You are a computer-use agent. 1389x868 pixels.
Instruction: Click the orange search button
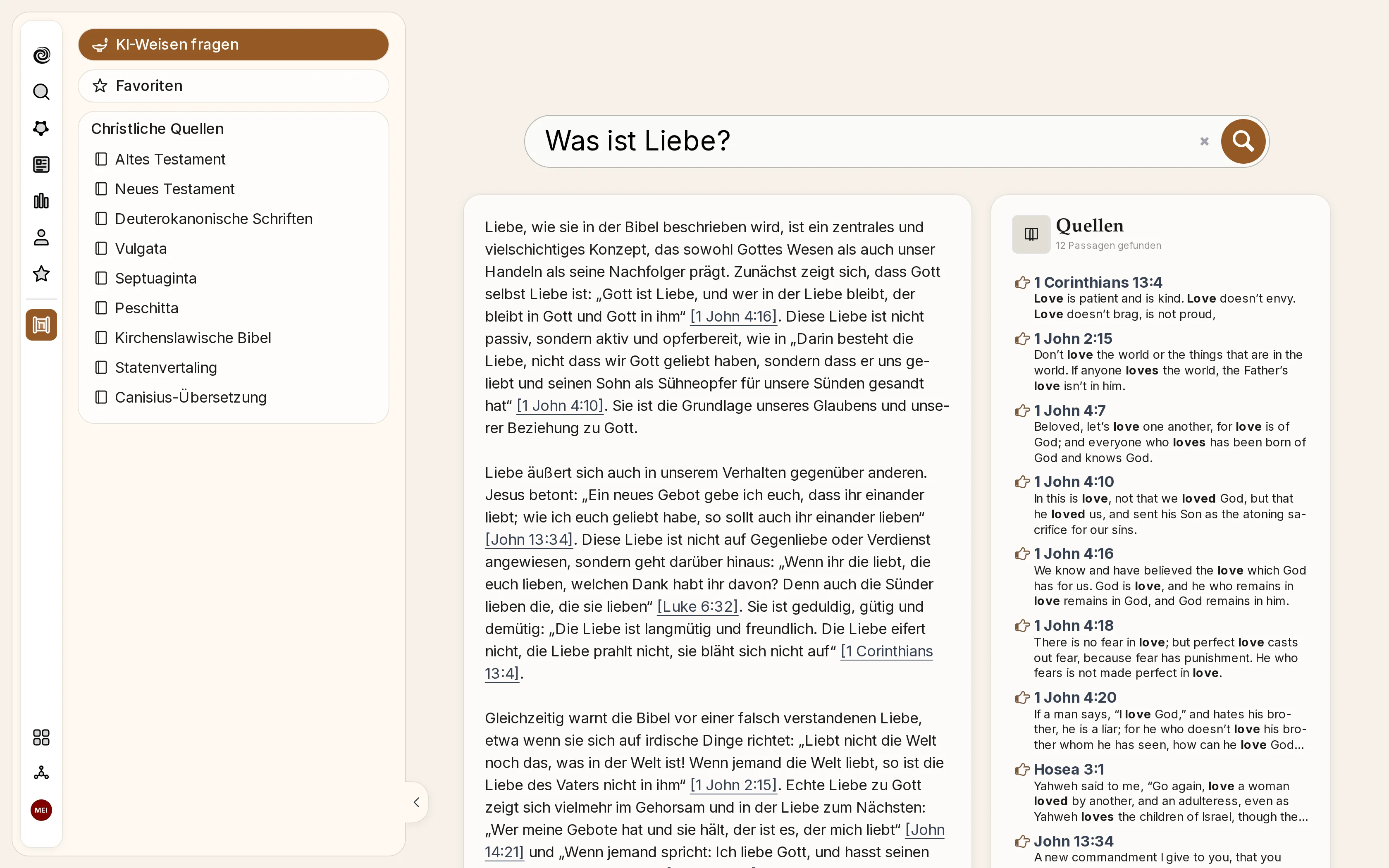click(x=1243, y=141)
